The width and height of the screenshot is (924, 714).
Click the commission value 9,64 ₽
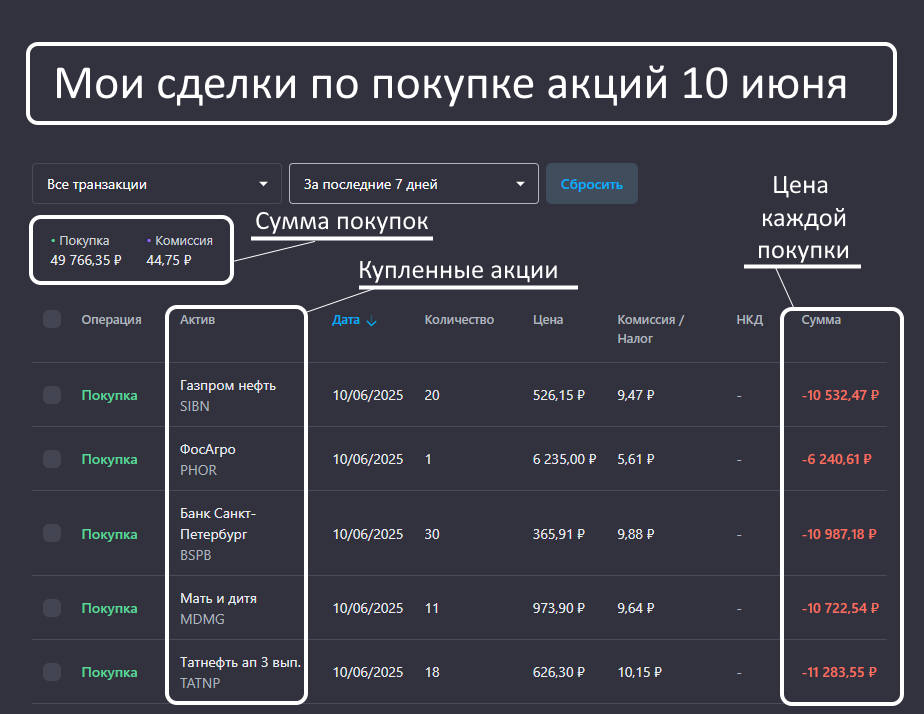point(636,609)
